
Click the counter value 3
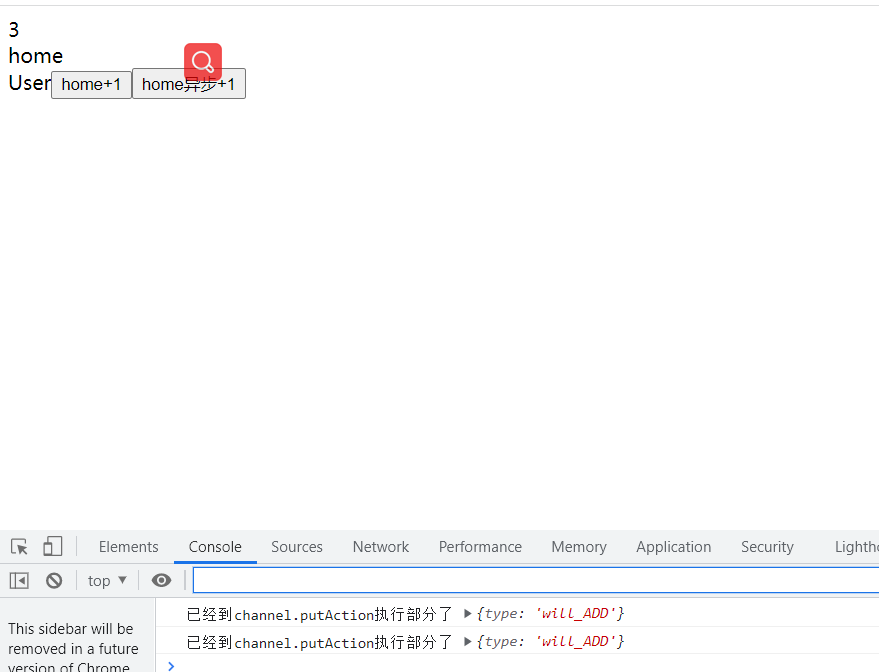(x=14, y=29)
